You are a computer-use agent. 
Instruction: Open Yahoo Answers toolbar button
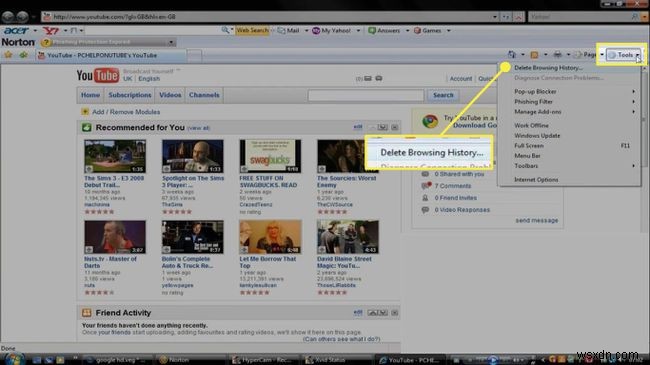click(384, 30)
